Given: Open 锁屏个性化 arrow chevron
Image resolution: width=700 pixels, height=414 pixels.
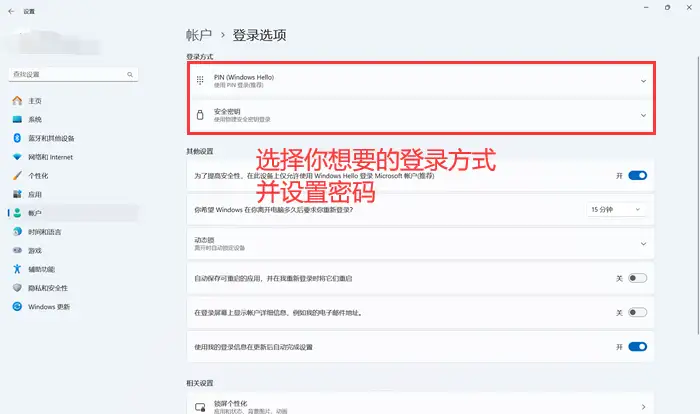Looking at the screenshot, I should (643, 407).
